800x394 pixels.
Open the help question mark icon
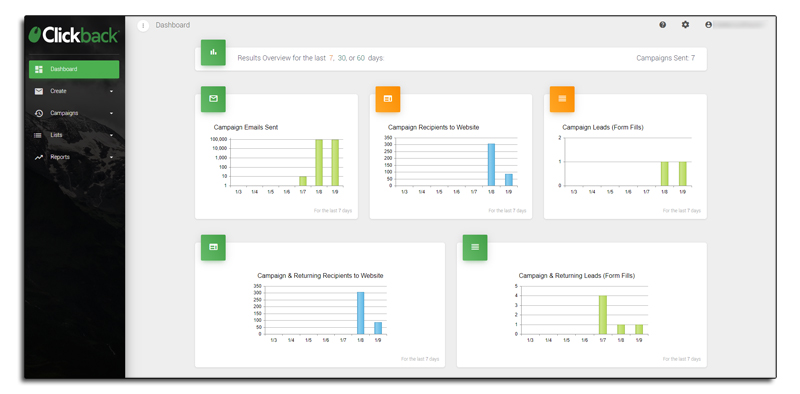(x=662, y=24)
